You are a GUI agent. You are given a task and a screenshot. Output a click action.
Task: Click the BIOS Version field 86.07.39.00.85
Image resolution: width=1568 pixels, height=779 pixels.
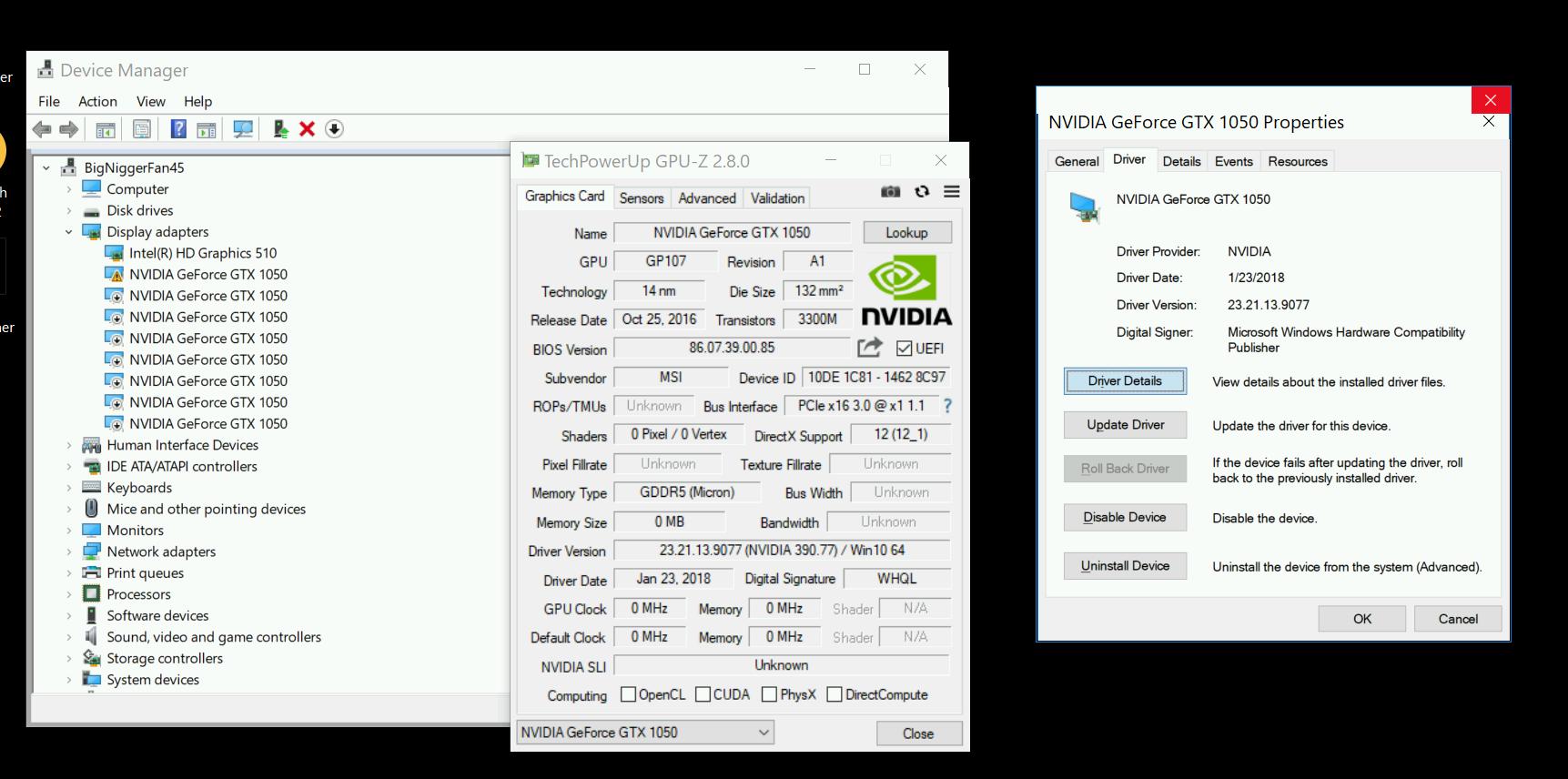(x=732, y=348)
